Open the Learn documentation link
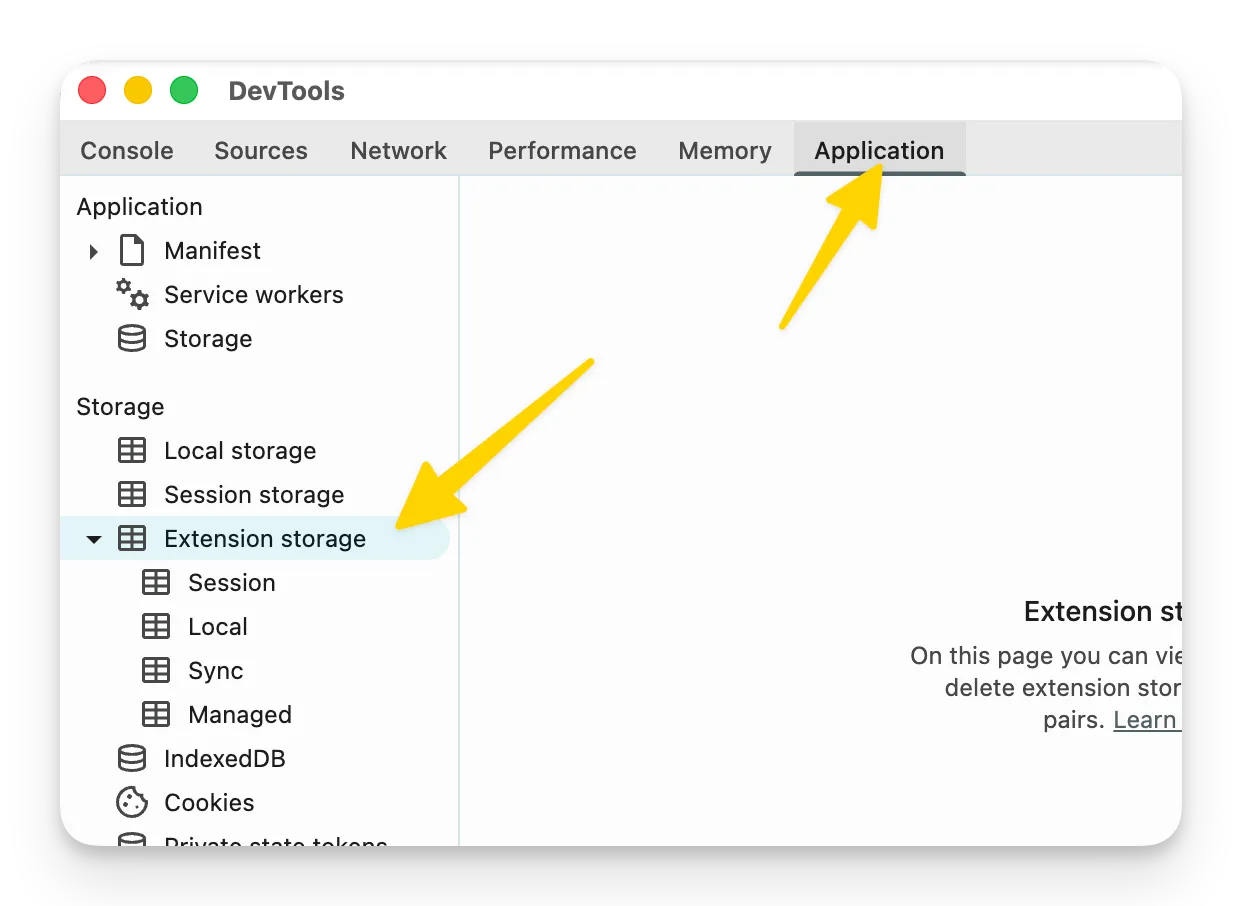The image size is (1242, 906). coord(1146,719)
